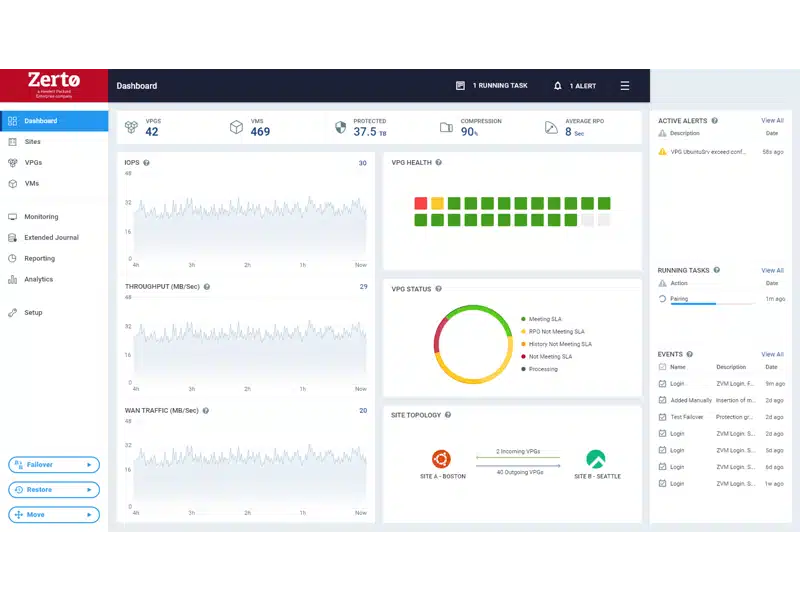Click View All under Active Alerts
Image resolution: width=800 pixels, height=600 pixels.
(x=772, y=120)
